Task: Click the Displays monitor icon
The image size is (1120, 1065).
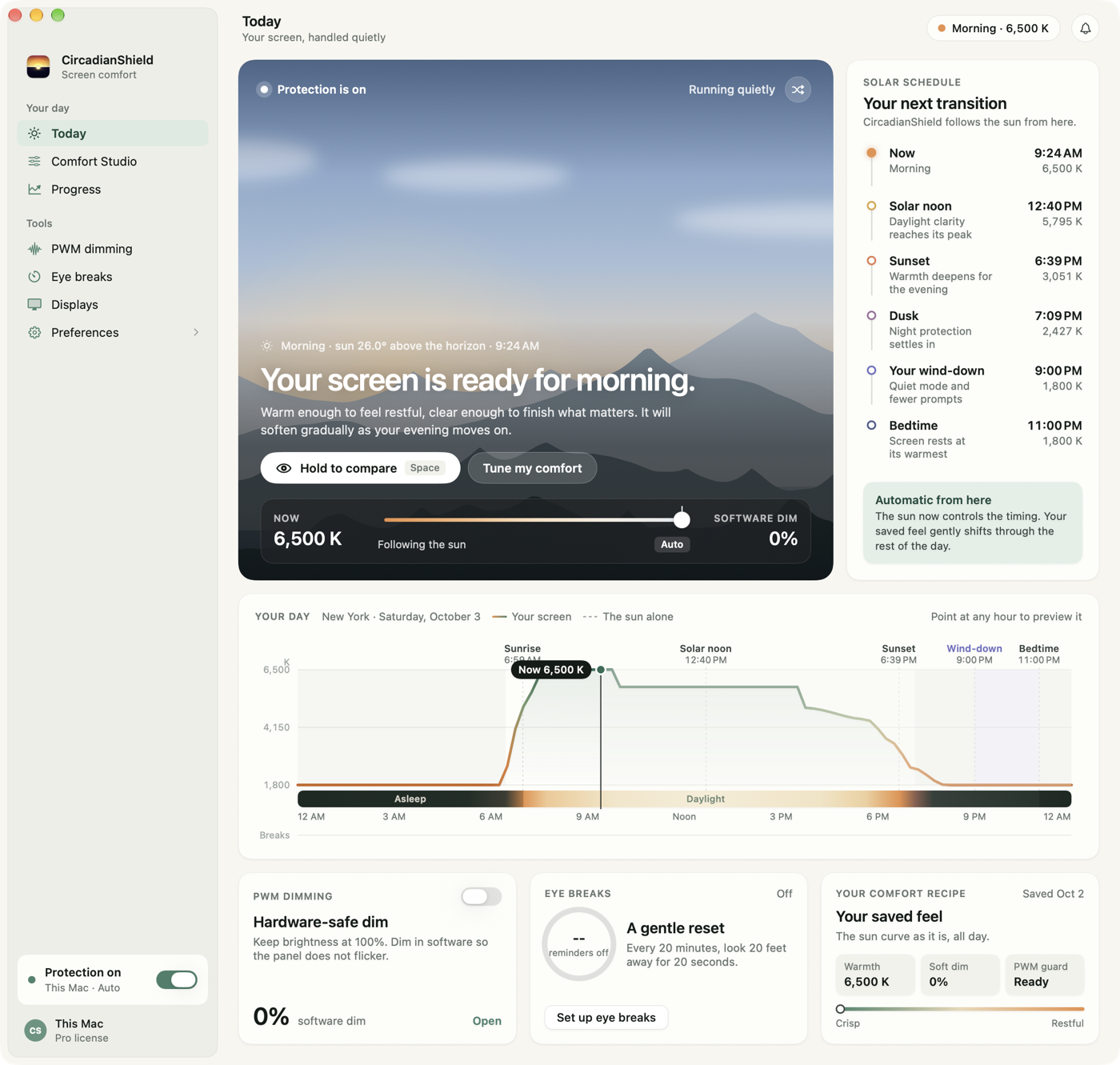Action: 34,305
